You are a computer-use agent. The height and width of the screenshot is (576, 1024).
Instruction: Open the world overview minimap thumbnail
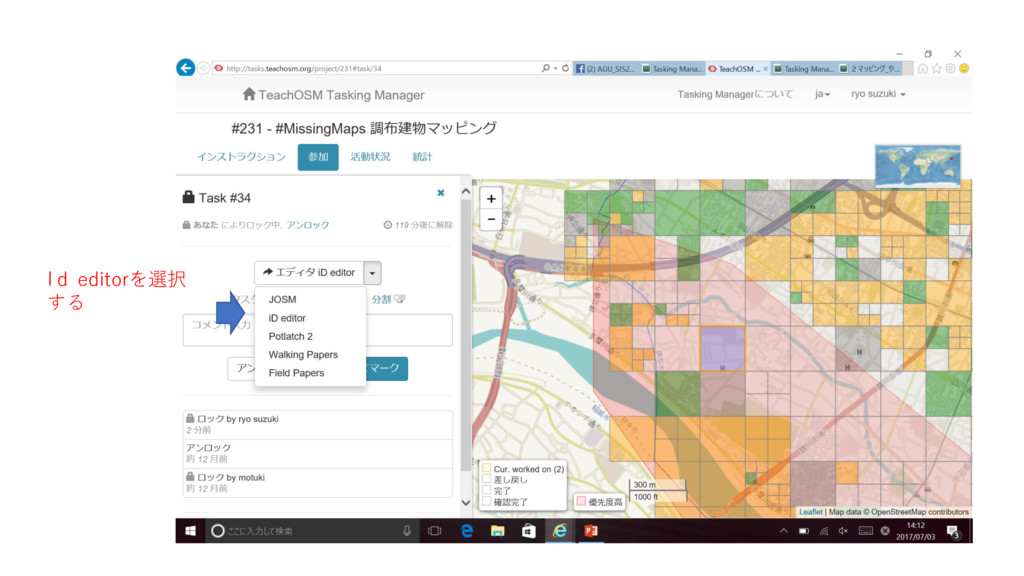[917, 165]
